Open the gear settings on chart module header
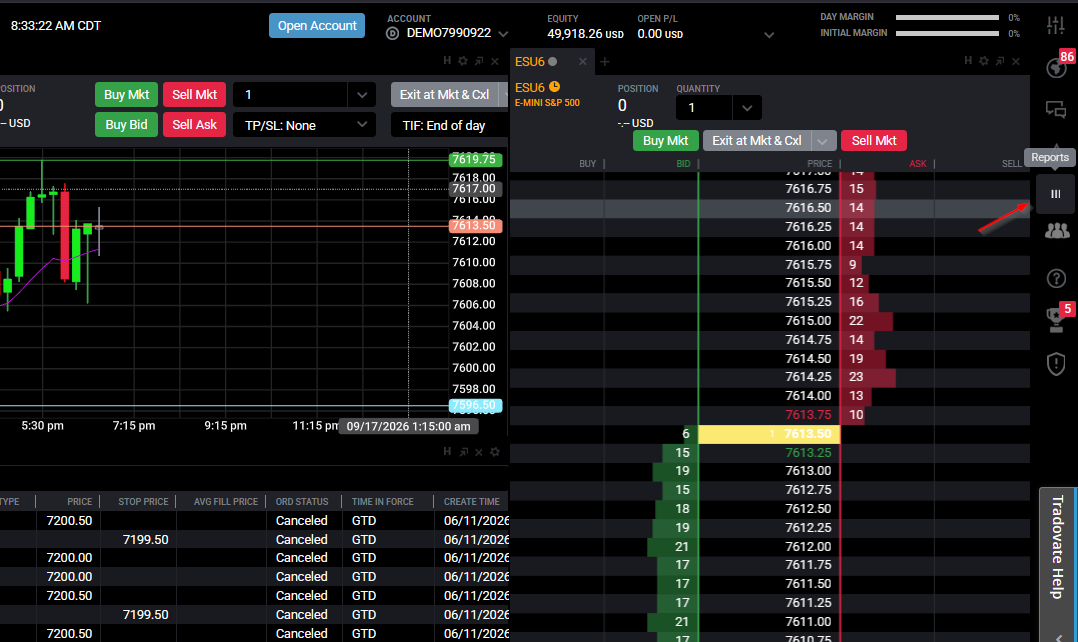This screenshot has width=1078, height=642. pos(463,60)
